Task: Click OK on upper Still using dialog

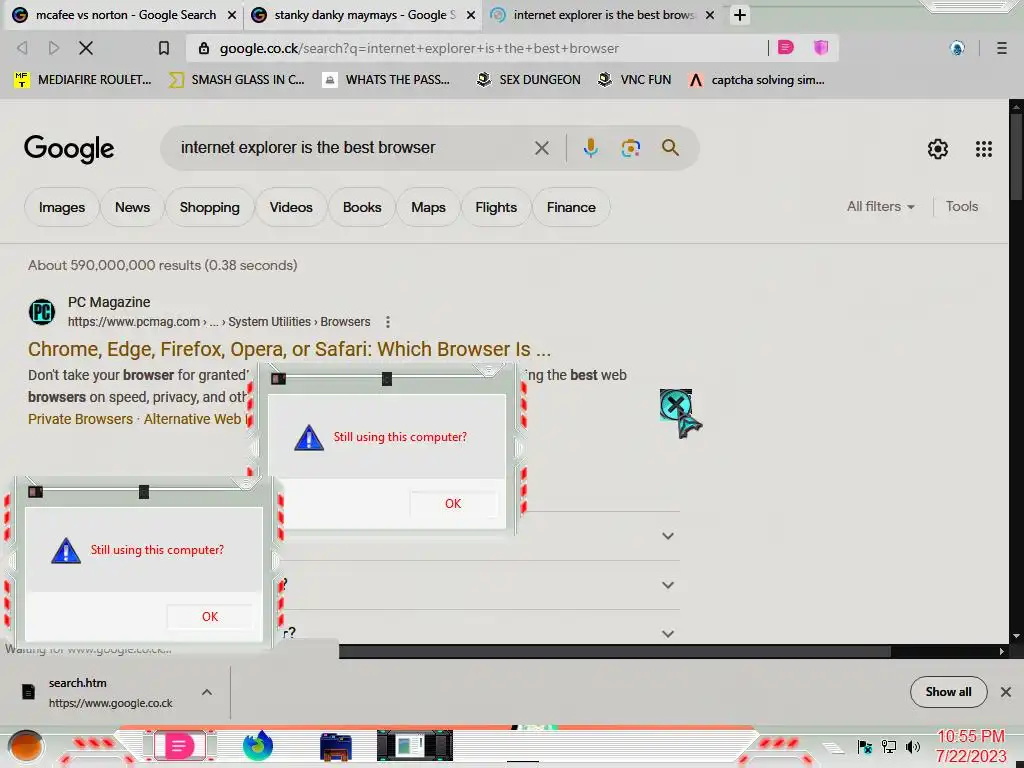Action: [453, 504]
